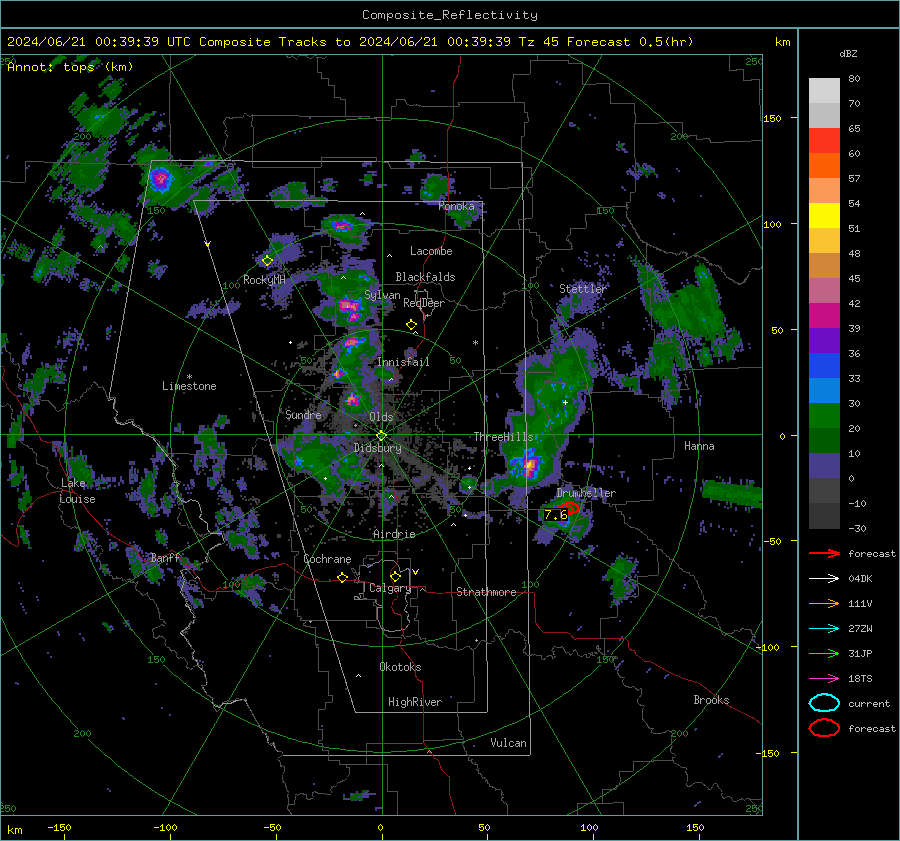Pick the green 31JP arrow symbol
This screenshot has width=900, height=841.
pyautogui.click(x=824, y=653)
